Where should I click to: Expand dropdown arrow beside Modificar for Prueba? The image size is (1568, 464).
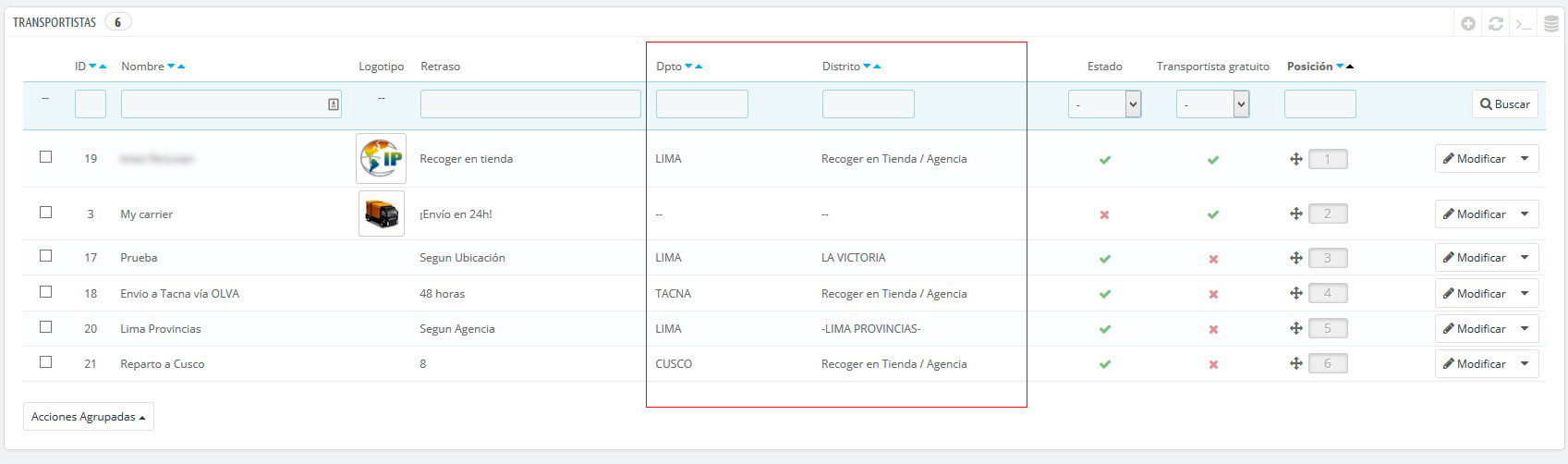(1524, 258)
